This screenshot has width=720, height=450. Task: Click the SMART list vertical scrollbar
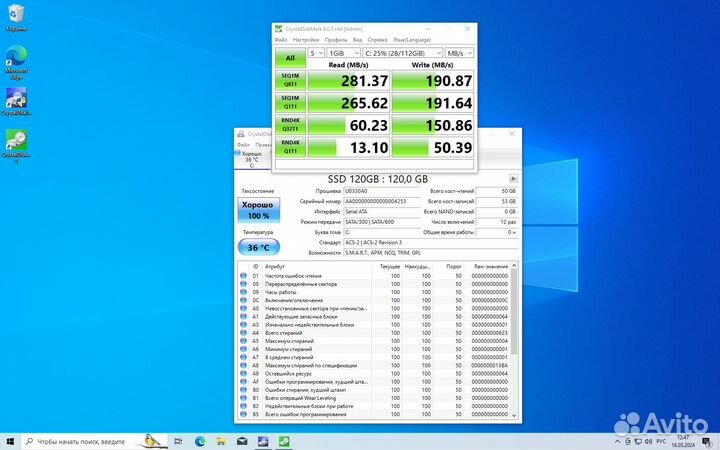(x=514, y=312)
